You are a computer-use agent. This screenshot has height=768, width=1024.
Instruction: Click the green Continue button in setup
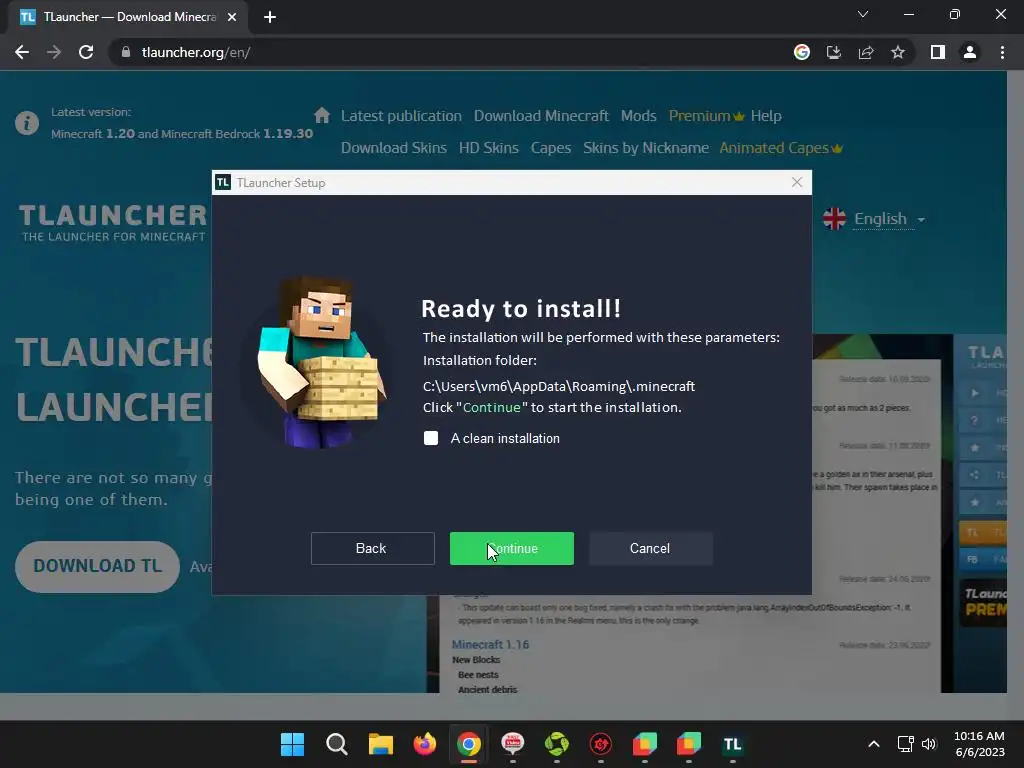pyautogui.click(x=511, y=548)
